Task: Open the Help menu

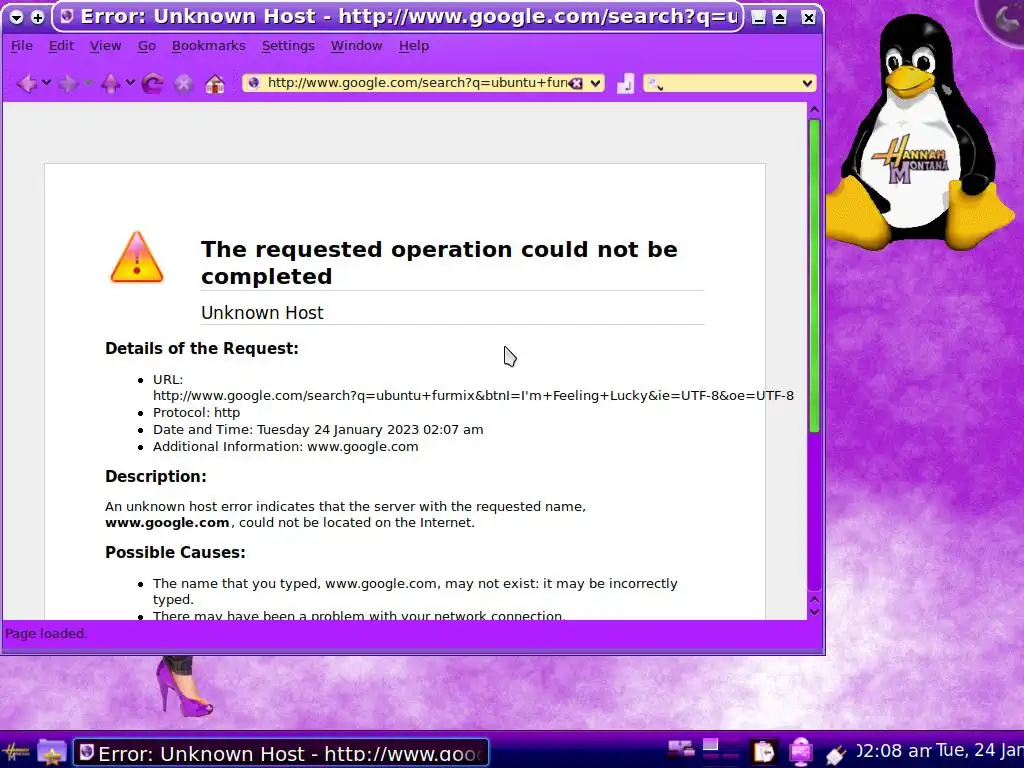Action: [414, 46]
